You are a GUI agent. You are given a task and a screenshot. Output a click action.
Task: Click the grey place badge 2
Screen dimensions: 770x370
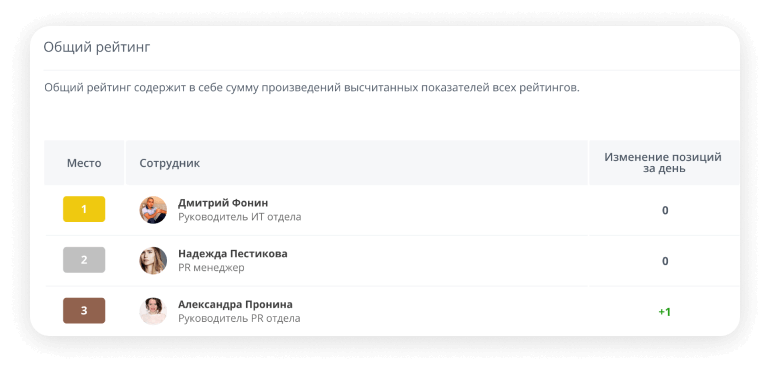(x=84, y=260)
